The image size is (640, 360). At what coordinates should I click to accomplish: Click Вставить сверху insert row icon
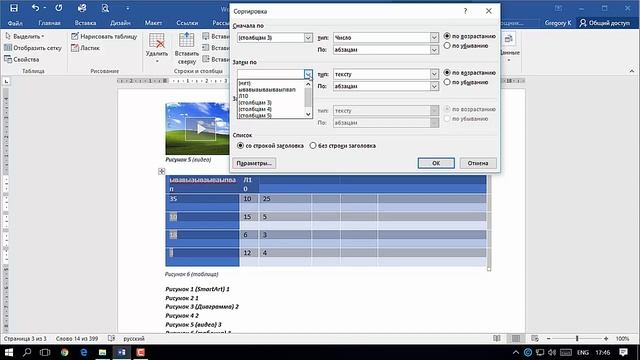click(187, 40)
